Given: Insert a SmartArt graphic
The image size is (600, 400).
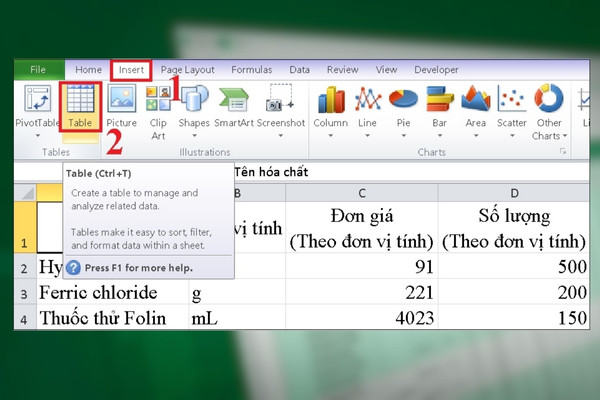Looking at the screenshot, I should [x=234, y=106].
